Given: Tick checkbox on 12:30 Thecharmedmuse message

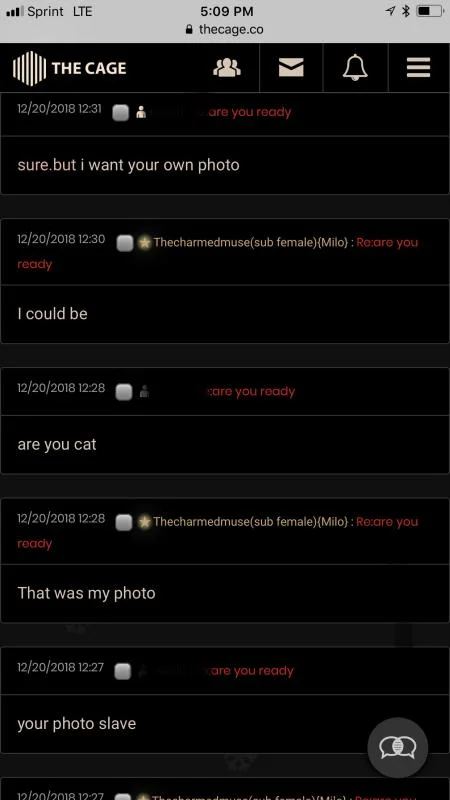Looking at the screenshot, I should coord(125,243).
